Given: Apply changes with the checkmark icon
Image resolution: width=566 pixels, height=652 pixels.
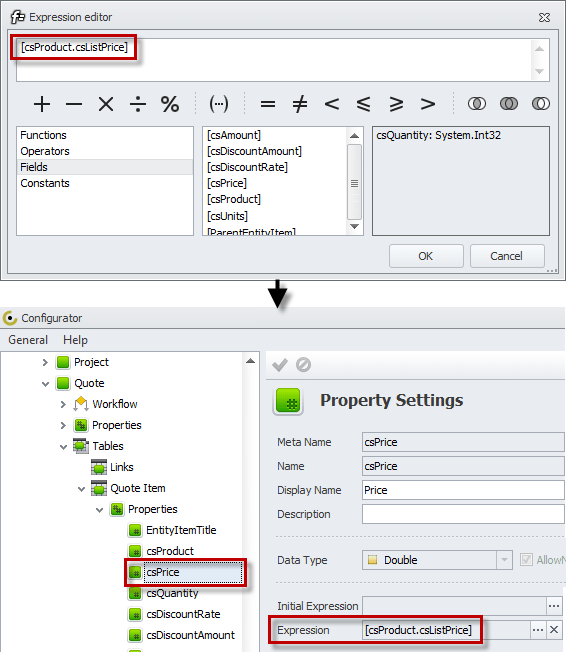Looking at the screenshot, I should pyautogui.click(x=279, y=365).
